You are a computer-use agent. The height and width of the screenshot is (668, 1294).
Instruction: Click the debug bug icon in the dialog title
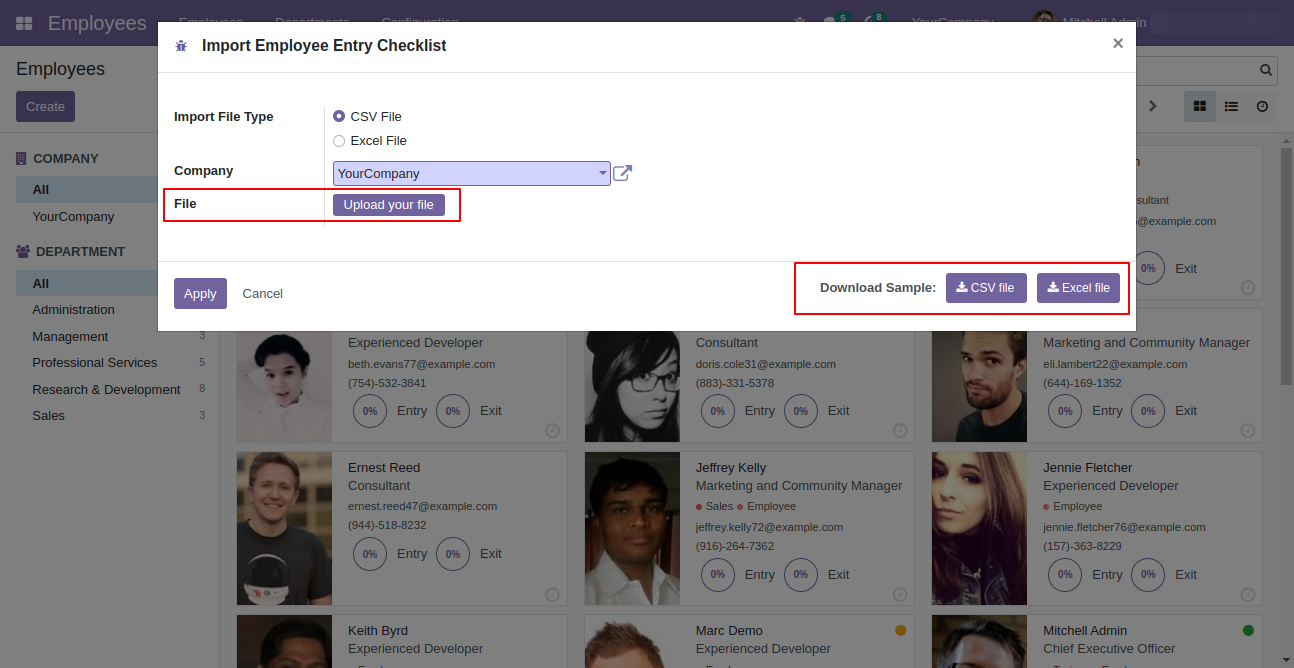(181, 46)
